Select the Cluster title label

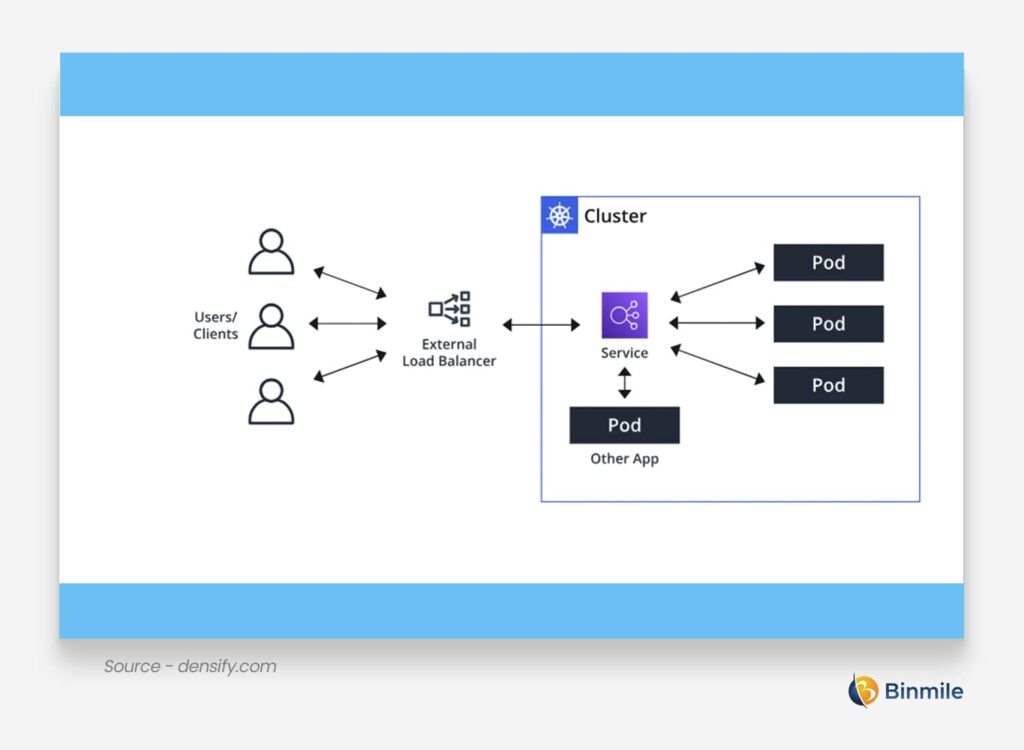pos(617,215)
